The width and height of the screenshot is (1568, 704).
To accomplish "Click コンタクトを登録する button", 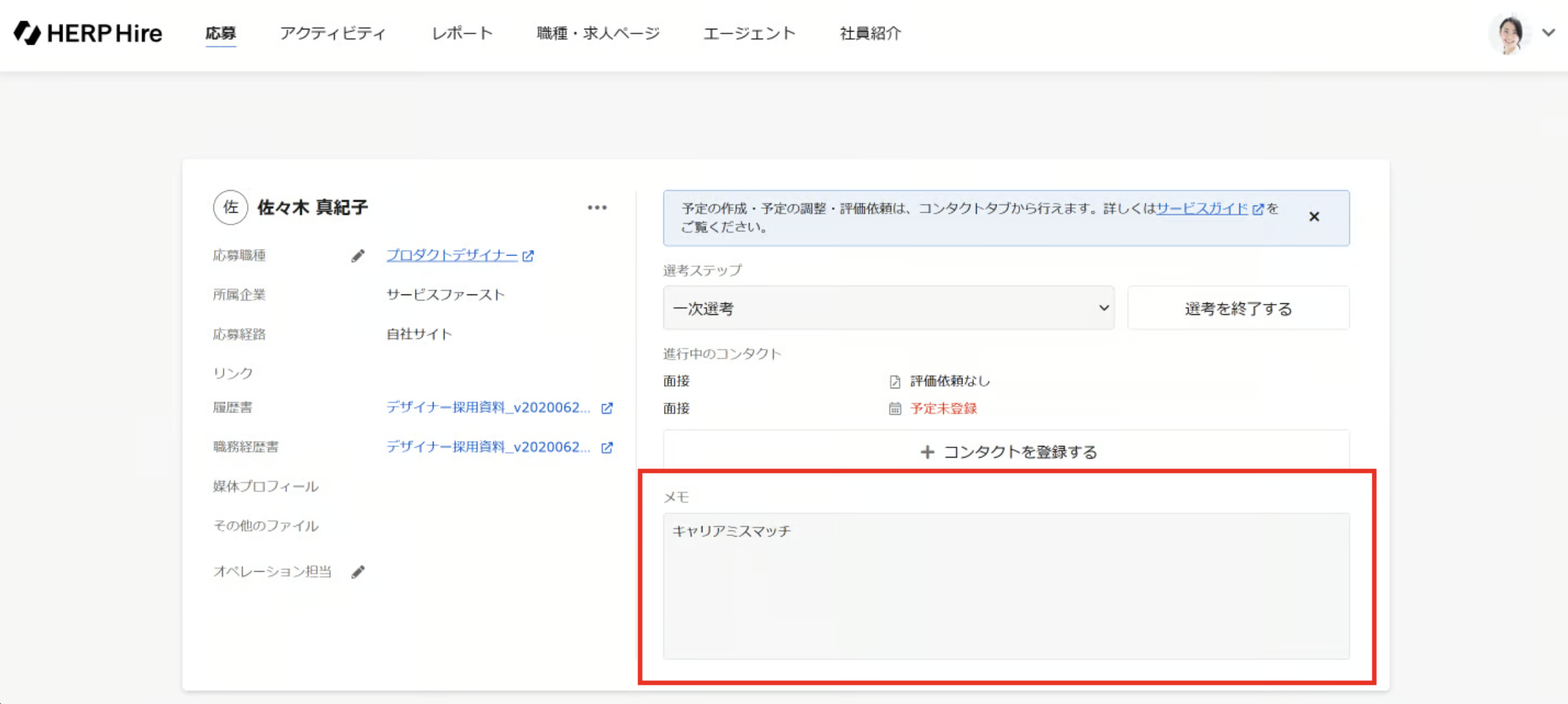I will pyautogui.click(x=1006, y=451).
